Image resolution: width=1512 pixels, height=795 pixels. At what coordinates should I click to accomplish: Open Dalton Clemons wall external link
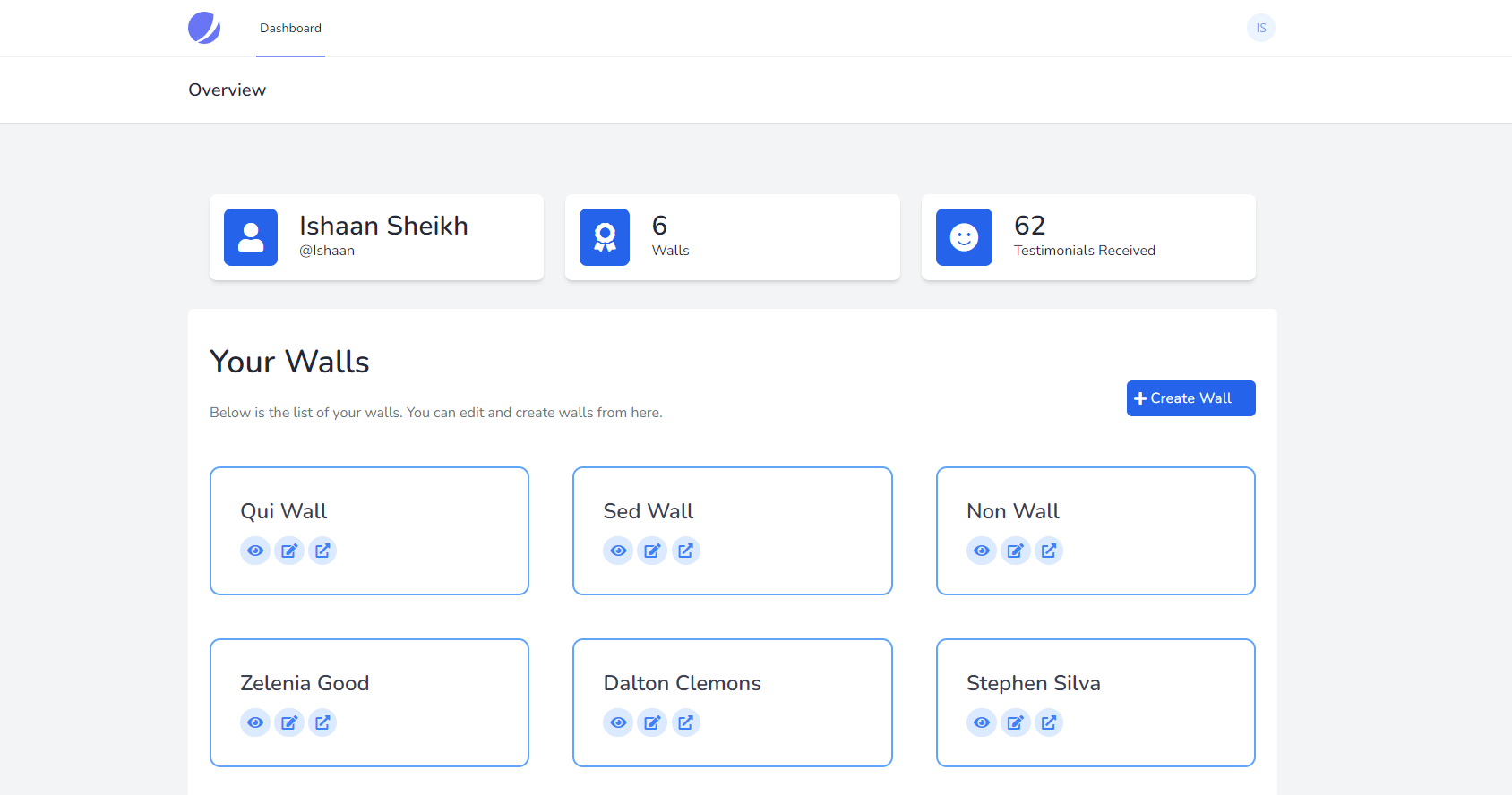pyautogui.click(x=685, y=722)
